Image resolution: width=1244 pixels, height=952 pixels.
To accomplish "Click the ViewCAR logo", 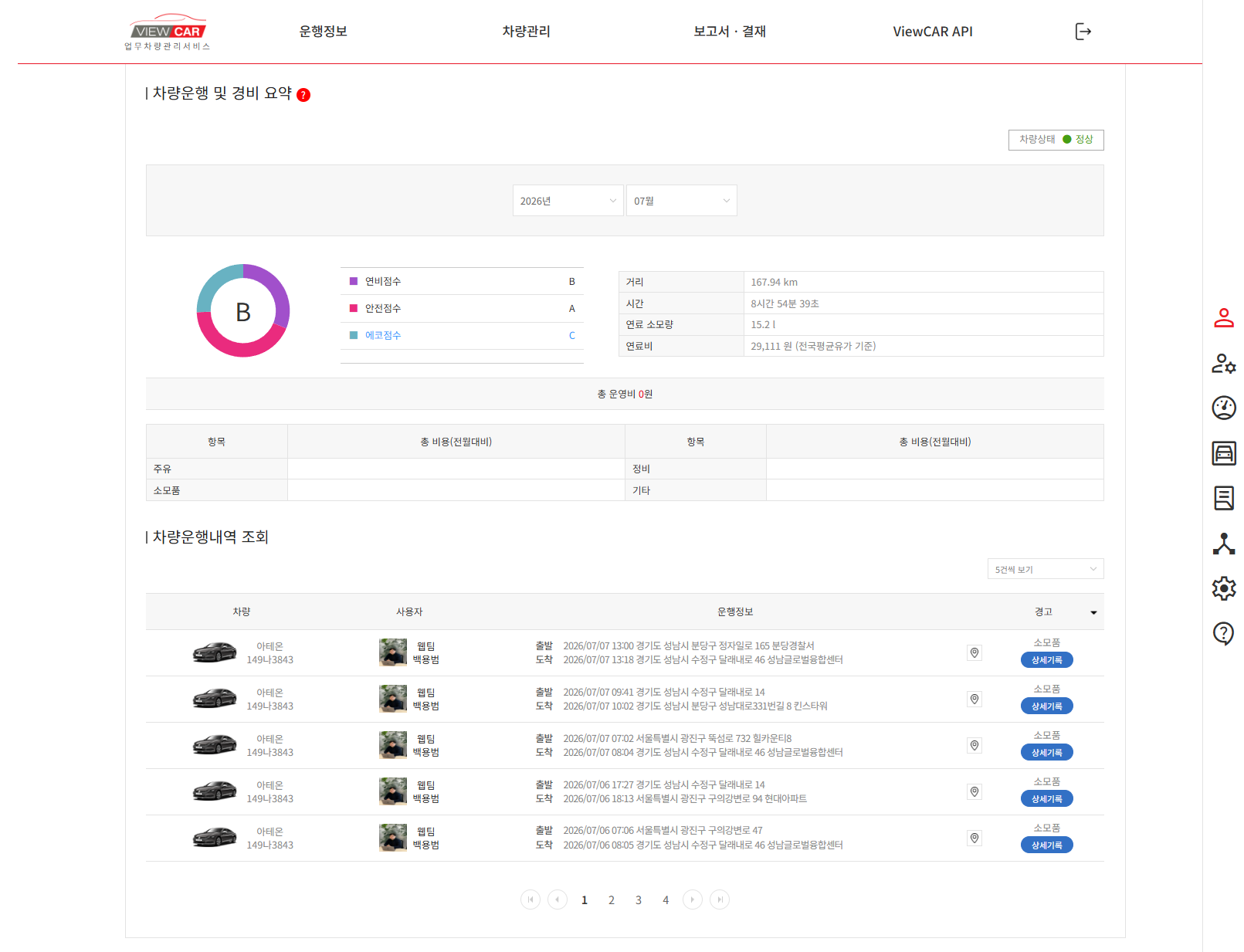I will pos(168,32).
